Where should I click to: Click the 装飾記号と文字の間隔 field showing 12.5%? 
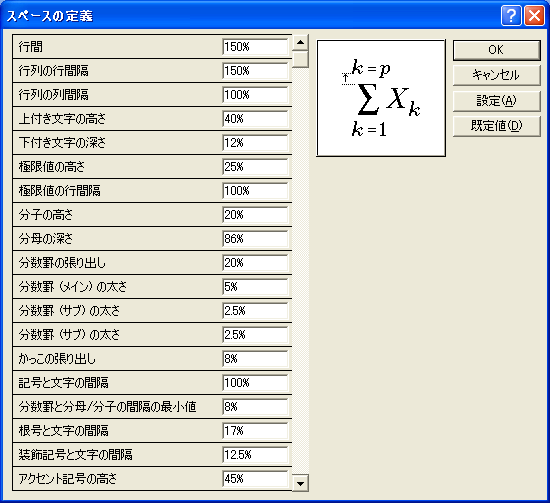click(255, 455)
